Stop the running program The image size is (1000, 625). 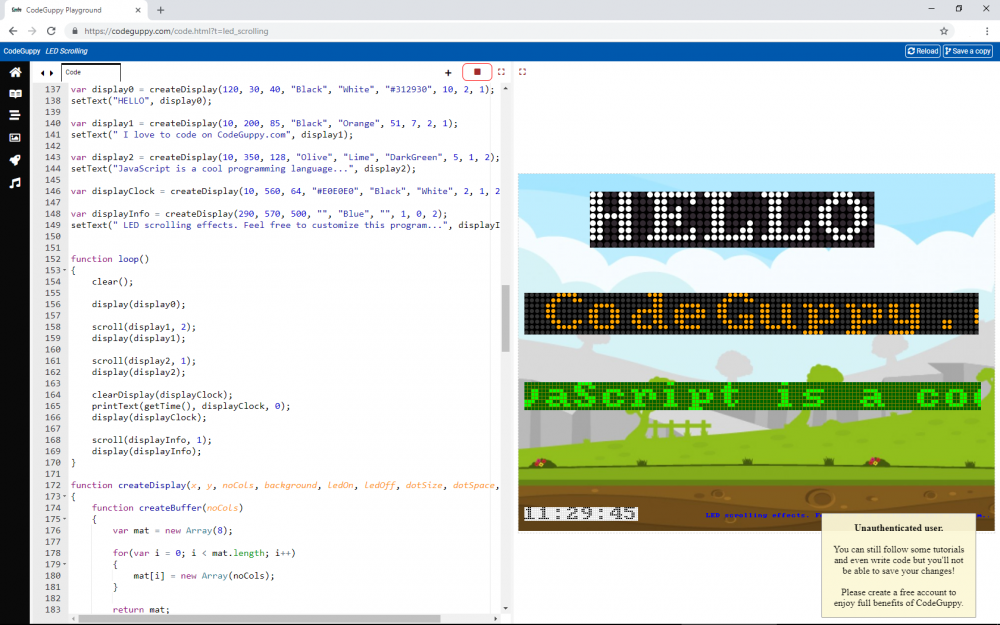click(x=477, y=72)
